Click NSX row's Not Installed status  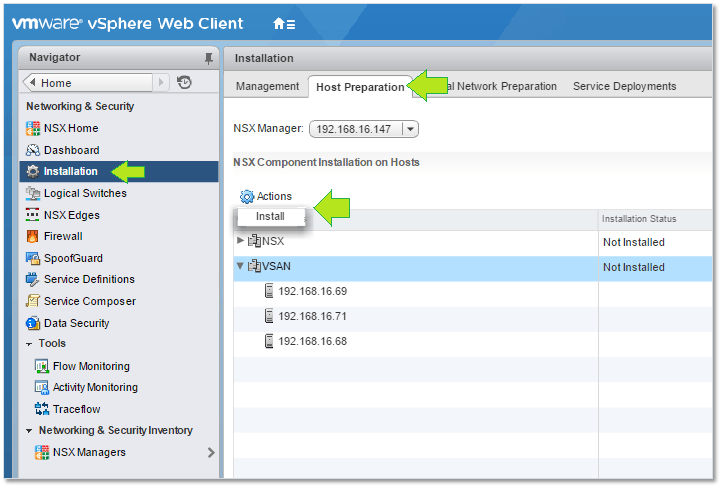pos(634,242)
